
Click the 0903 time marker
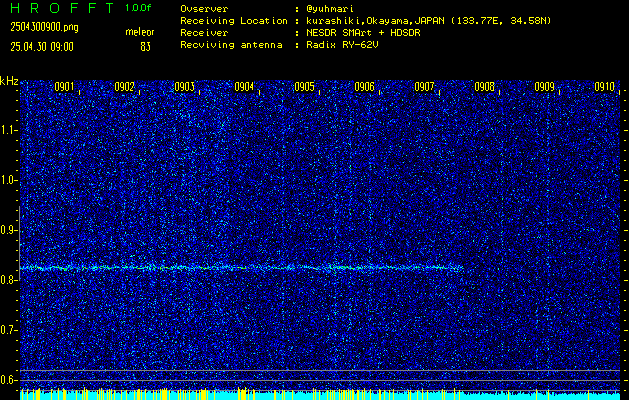coord(185,87)
